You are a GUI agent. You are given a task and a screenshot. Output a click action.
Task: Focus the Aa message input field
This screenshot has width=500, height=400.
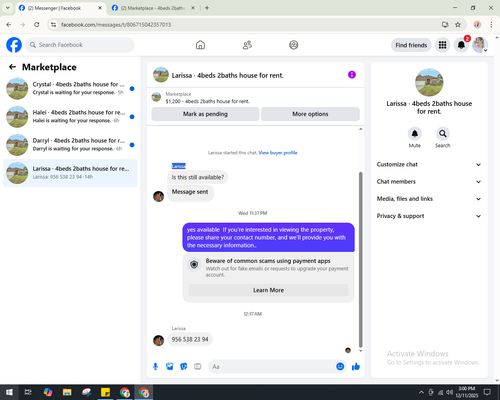271,367
